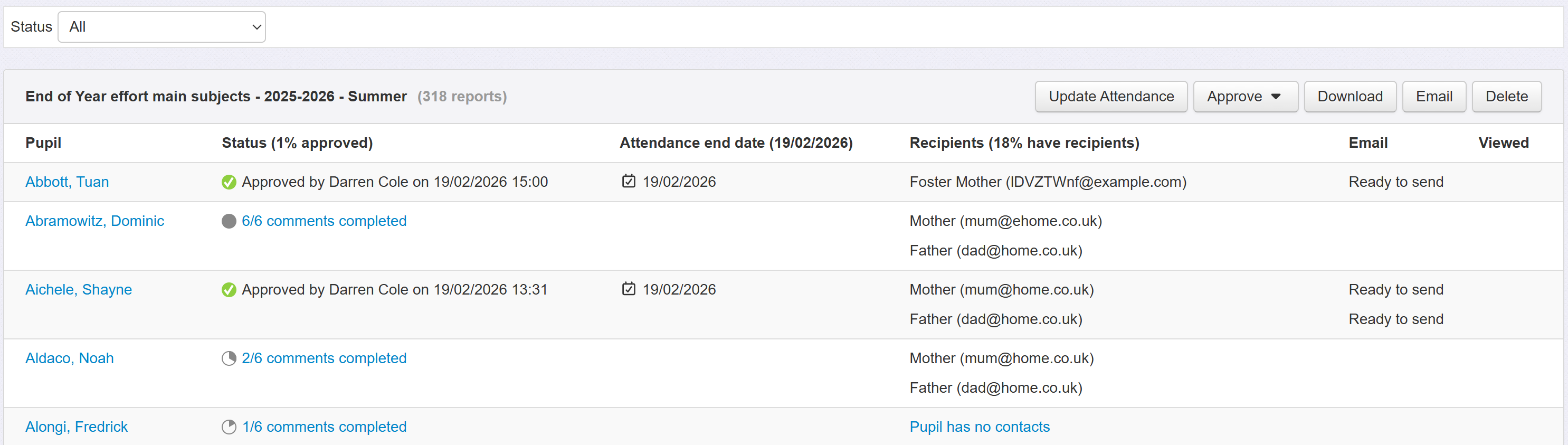The image size is (1568, 445).
Task: Click the Download button
Action: (x=1350, y=97)
